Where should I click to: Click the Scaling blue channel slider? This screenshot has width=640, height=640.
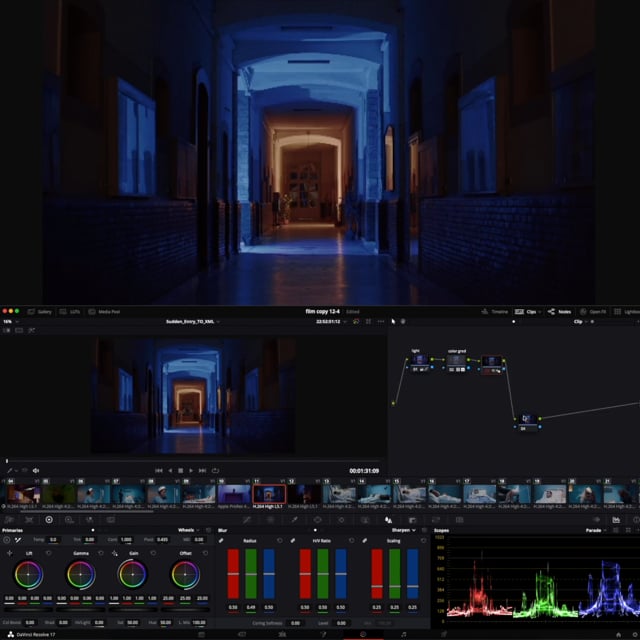[x=413, y=574]
